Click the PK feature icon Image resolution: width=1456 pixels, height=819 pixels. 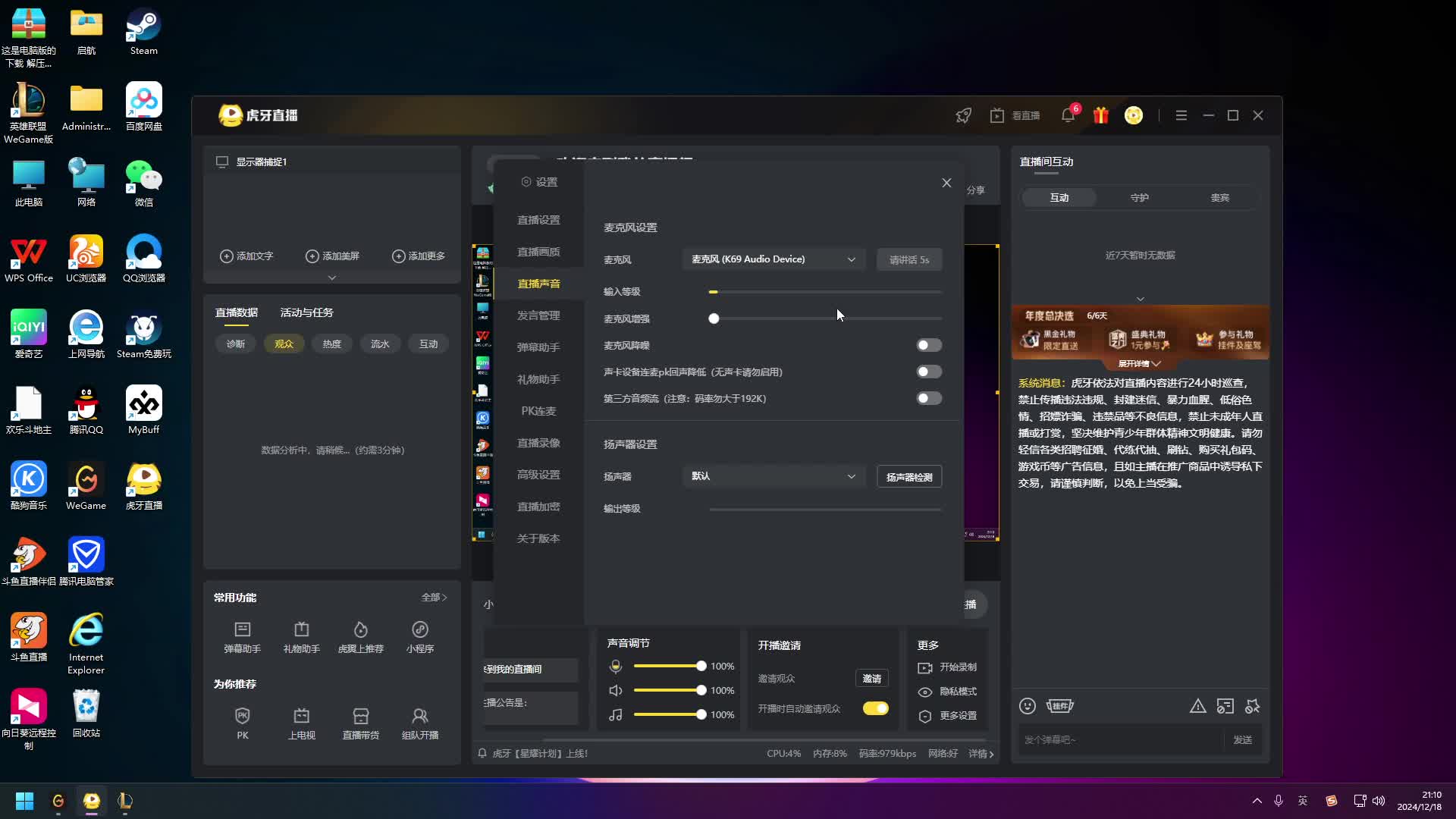click(x=243, y=716)
